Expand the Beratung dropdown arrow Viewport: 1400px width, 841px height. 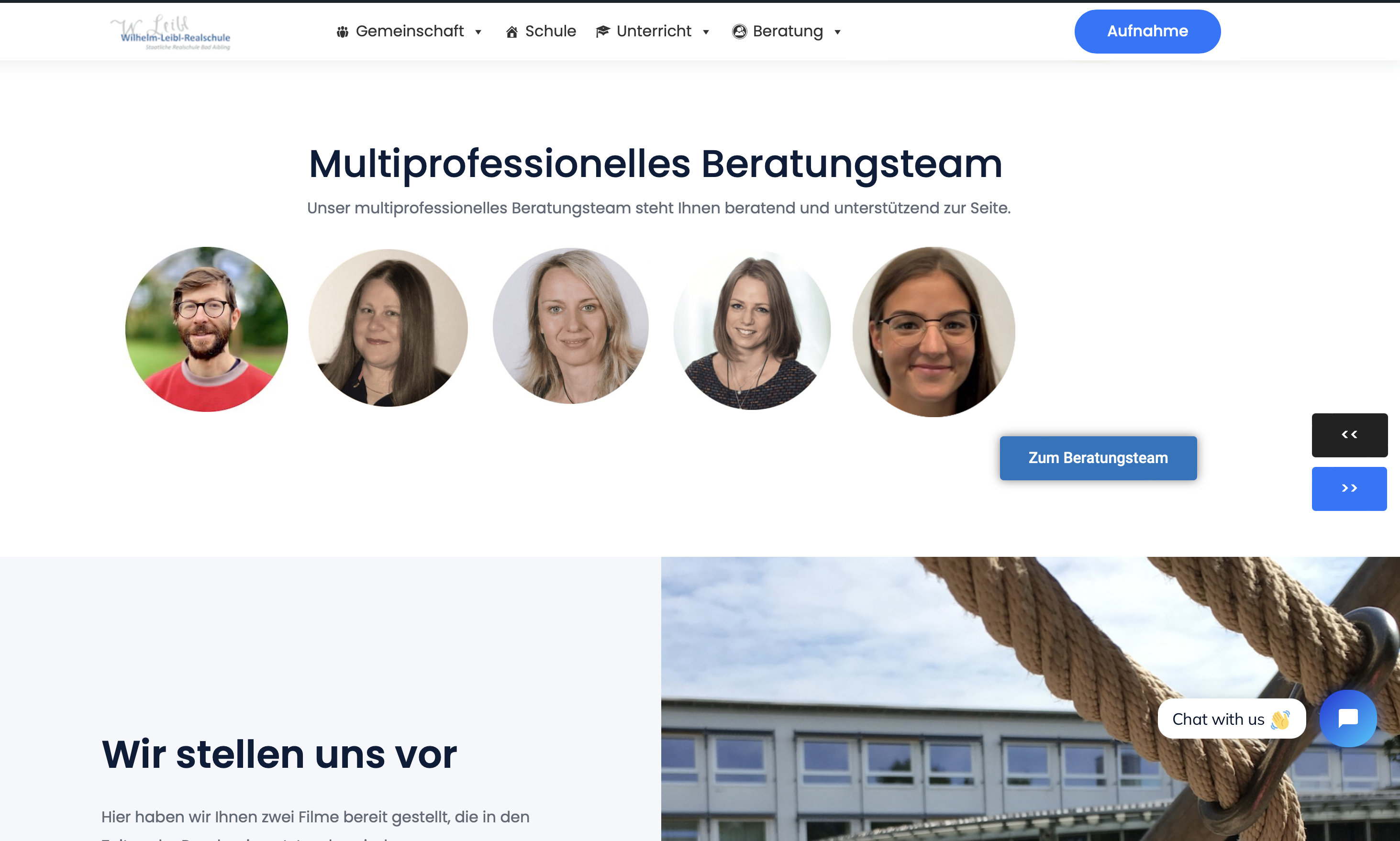[x=837, y=33]
